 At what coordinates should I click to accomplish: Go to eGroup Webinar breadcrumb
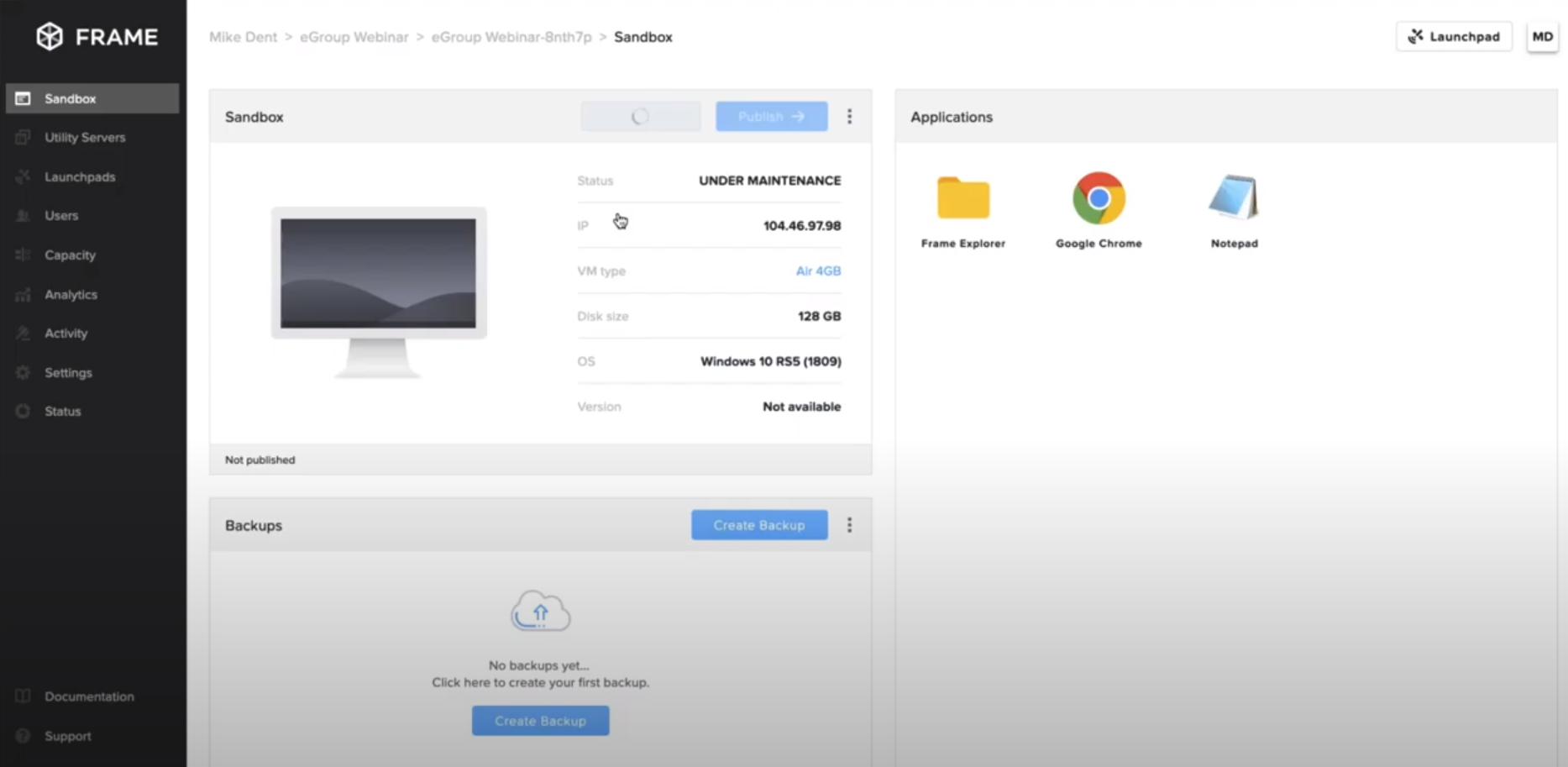point(354,37)
